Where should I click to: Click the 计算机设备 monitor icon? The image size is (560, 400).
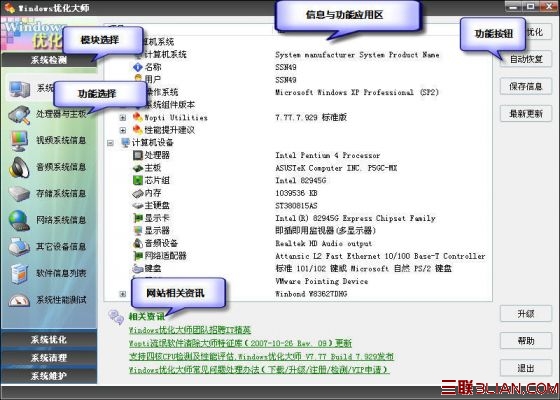pos(125,142)
